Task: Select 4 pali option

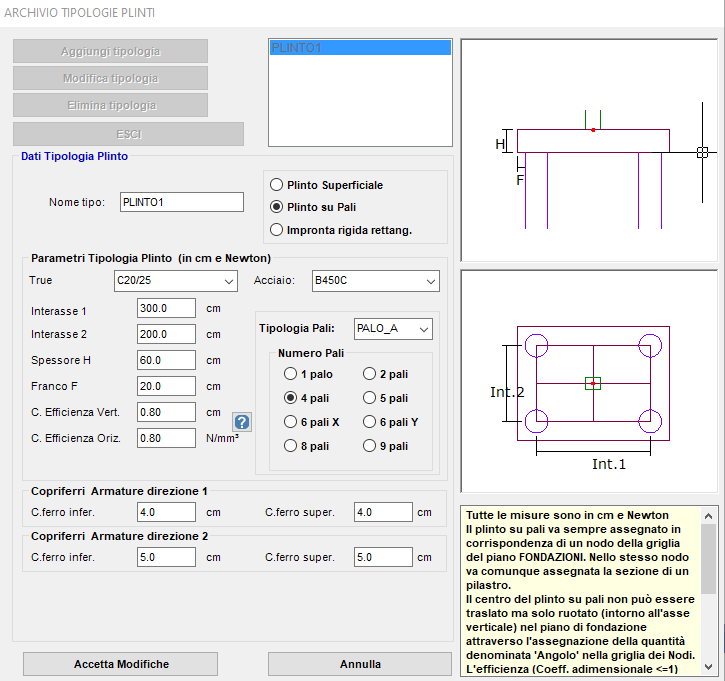Action: click(290, 398)
